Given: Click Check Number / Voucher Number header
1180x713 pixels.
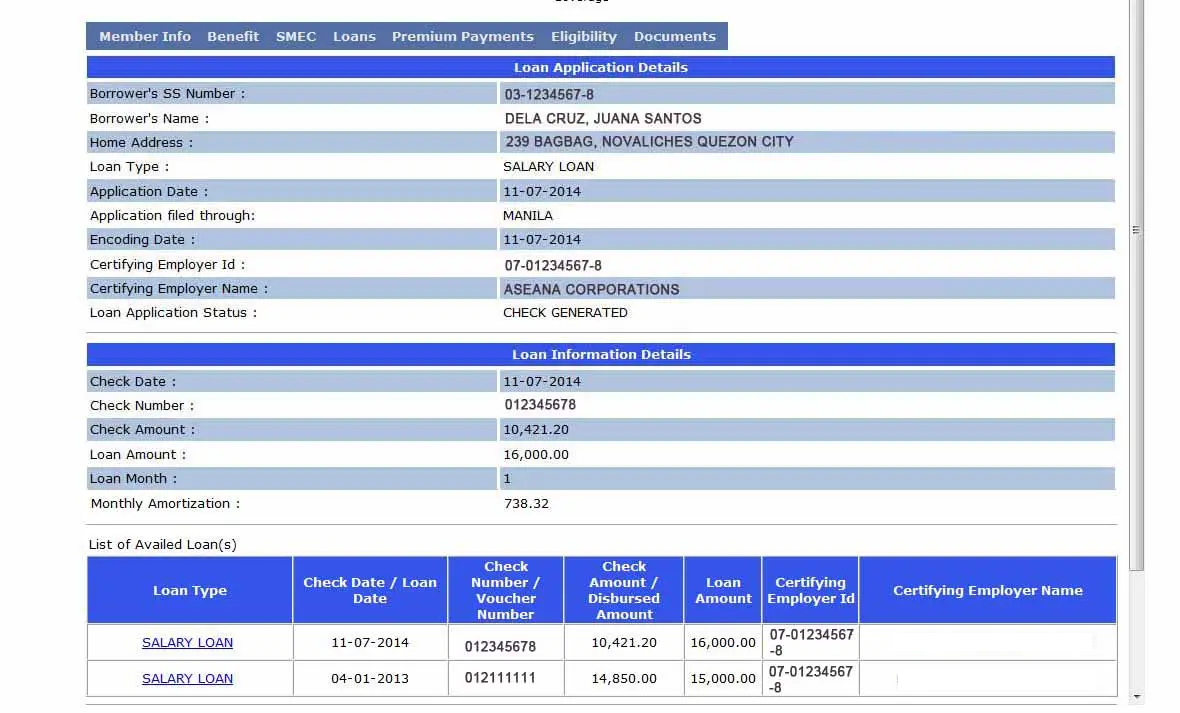Looking at the screenshot, I should coord(506,590).
